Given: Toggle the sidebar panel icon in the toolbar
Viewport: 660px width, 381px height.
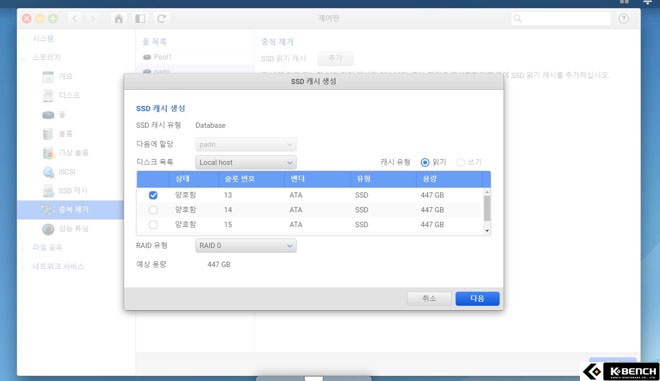Looking at the screenshot, I should (x=140, y=19).
